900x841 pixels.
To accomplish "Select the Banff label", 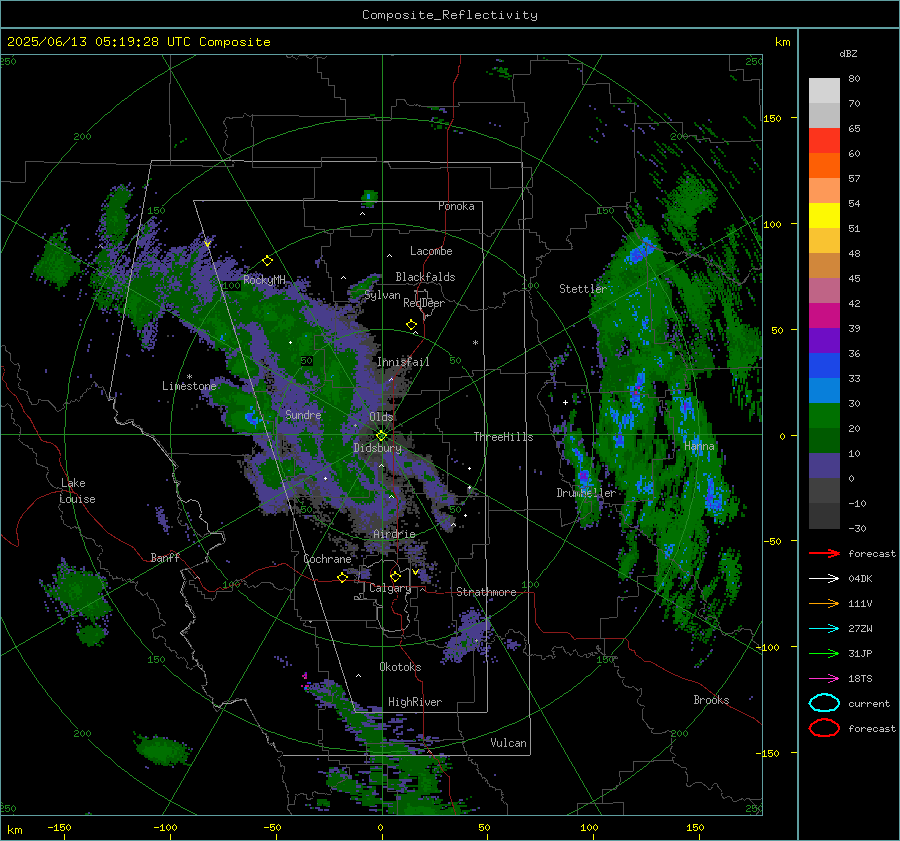I will 165,557.
